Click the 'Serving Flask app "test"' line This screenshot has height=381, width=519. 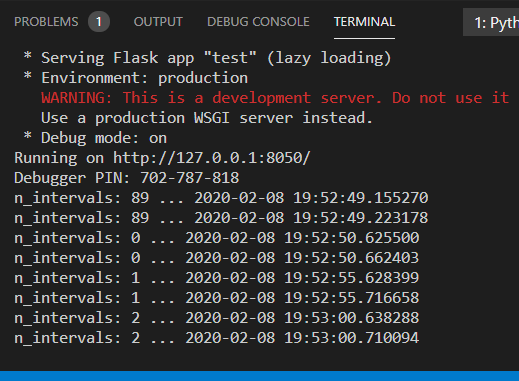(x=216, y=58)
